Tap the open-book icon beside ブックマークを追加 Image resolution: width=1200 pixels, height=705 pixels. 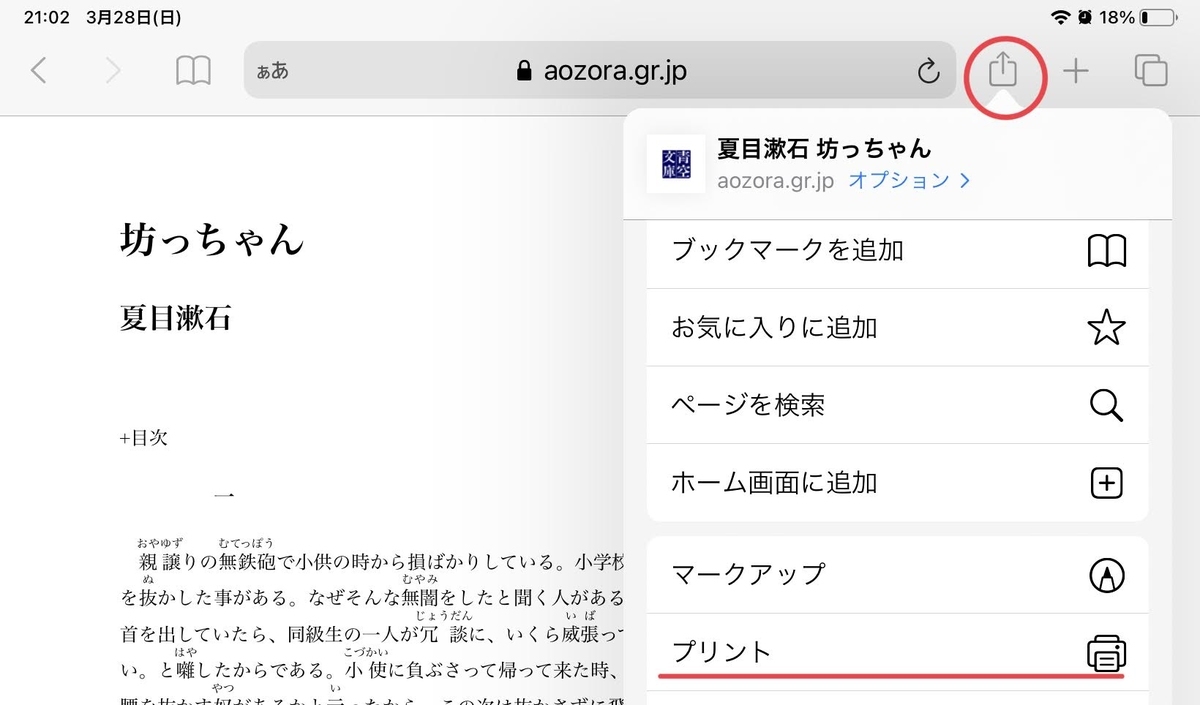click(1106, 250)
